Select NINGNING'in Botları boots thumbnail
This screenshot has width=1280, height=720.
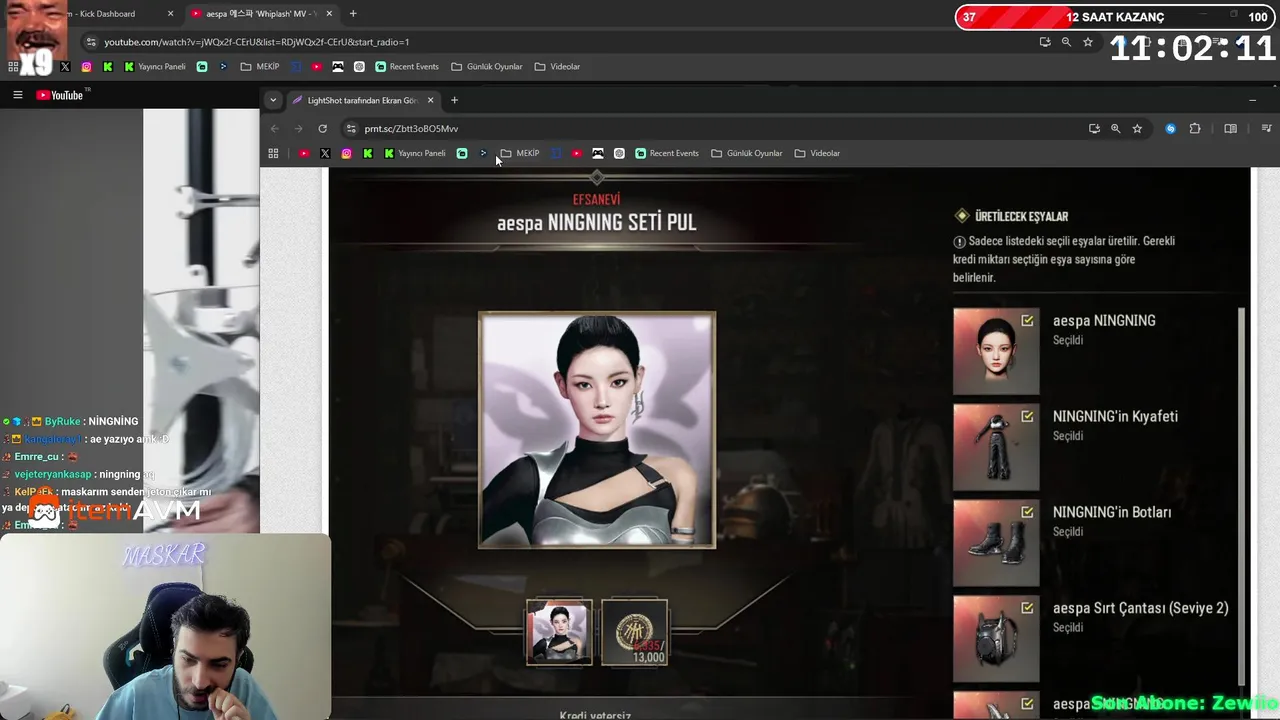coord(996,543)
